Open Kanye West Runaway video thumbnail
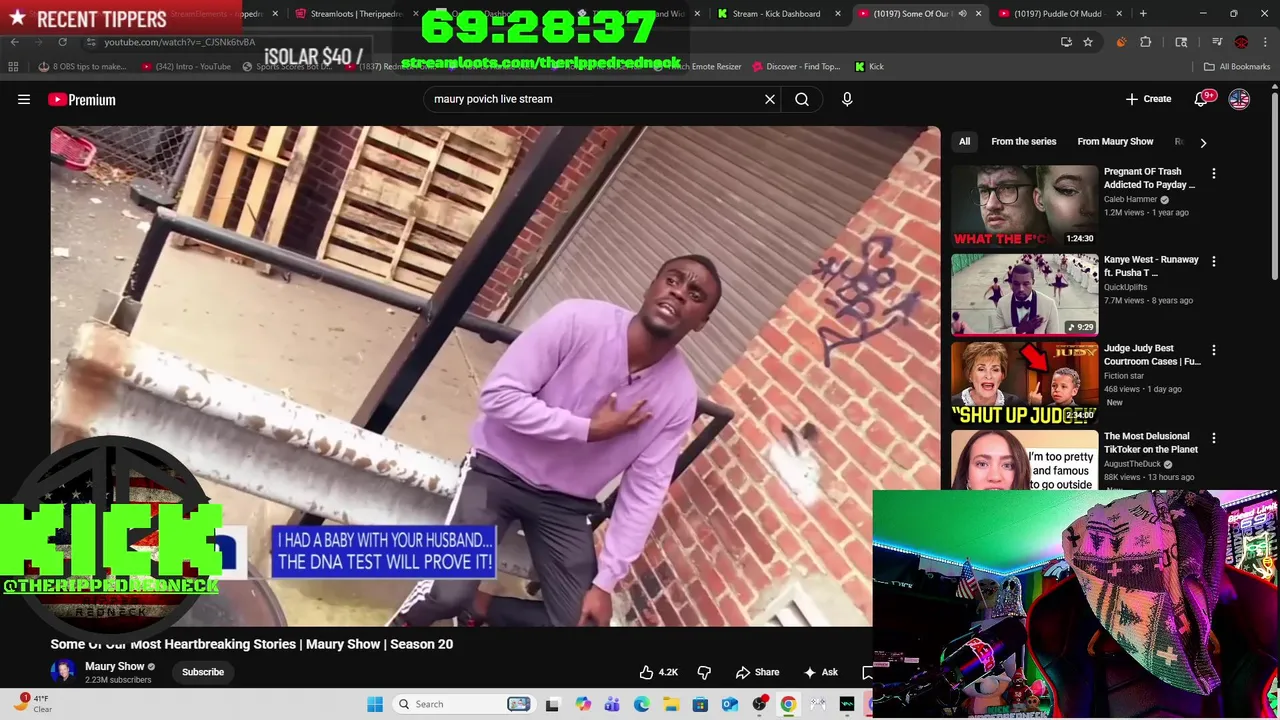 (1024, 294)
